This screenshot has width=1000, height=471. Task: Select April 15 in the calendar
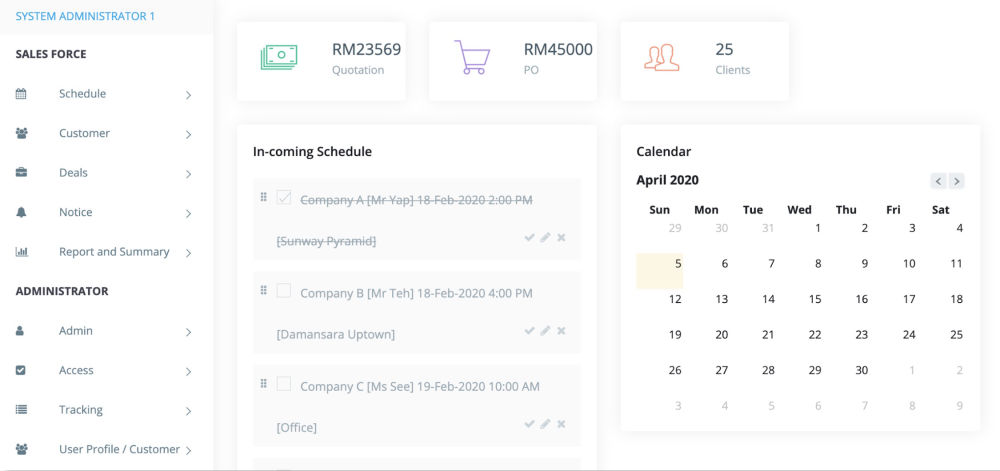(x=815, y=299)
